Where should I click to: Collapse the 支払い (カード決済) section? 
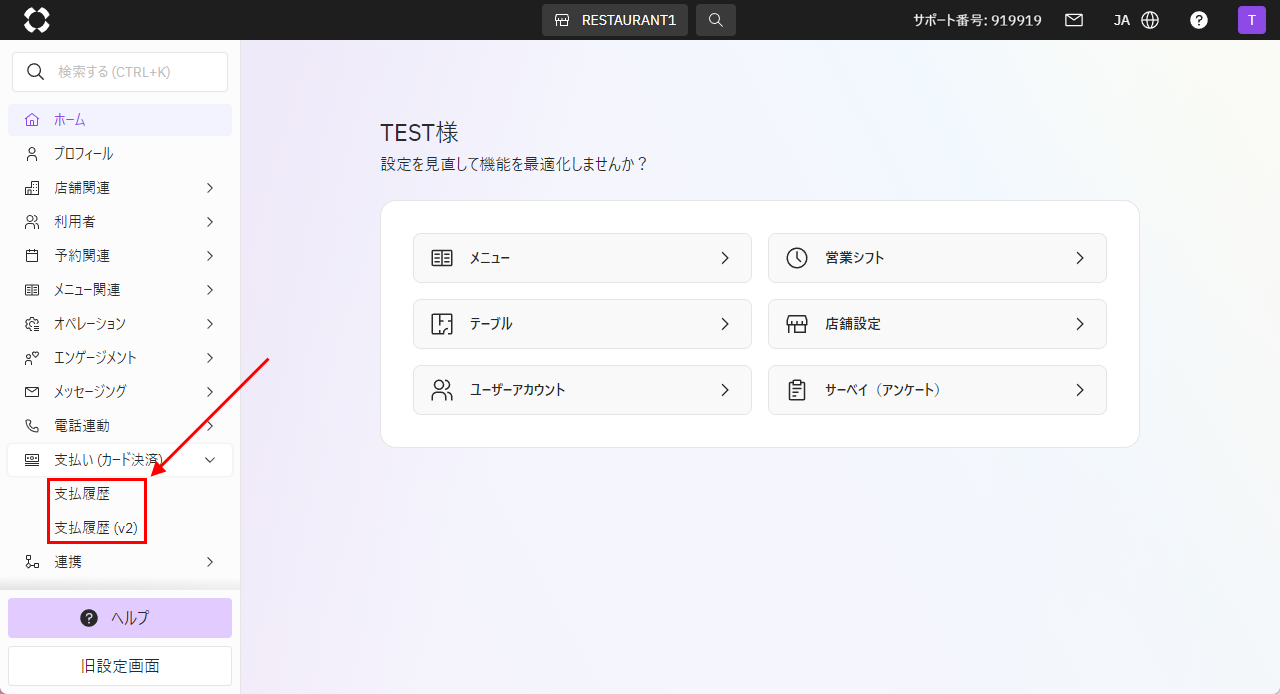point(120,460)
